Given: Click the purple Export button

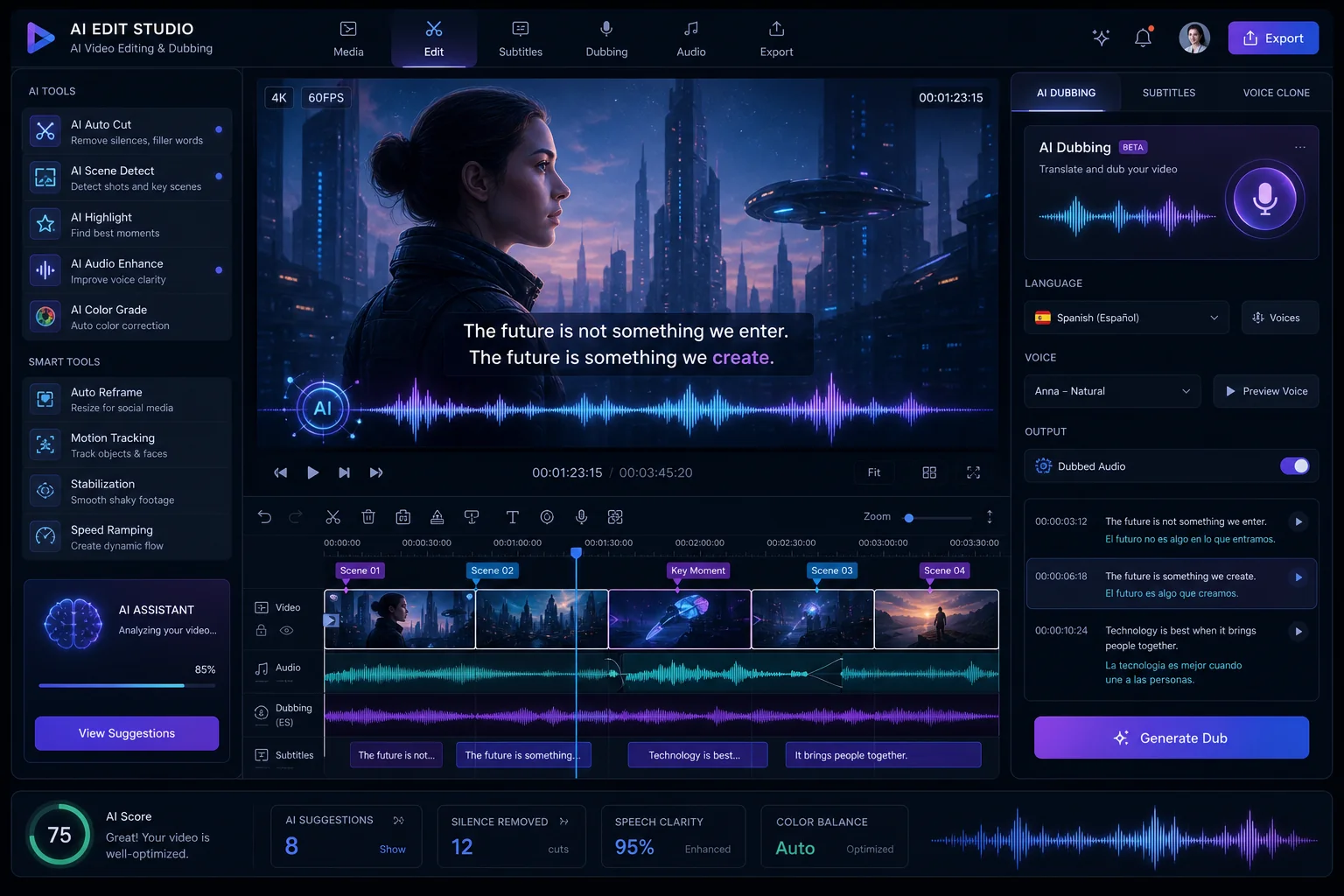Looking at the screenshot, I should tap(1273, 38).
